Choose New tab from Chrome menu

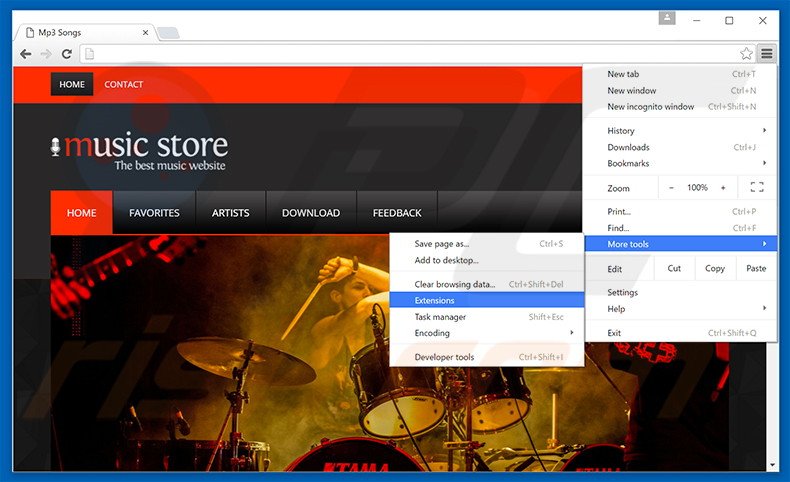(x=680, y=74)
